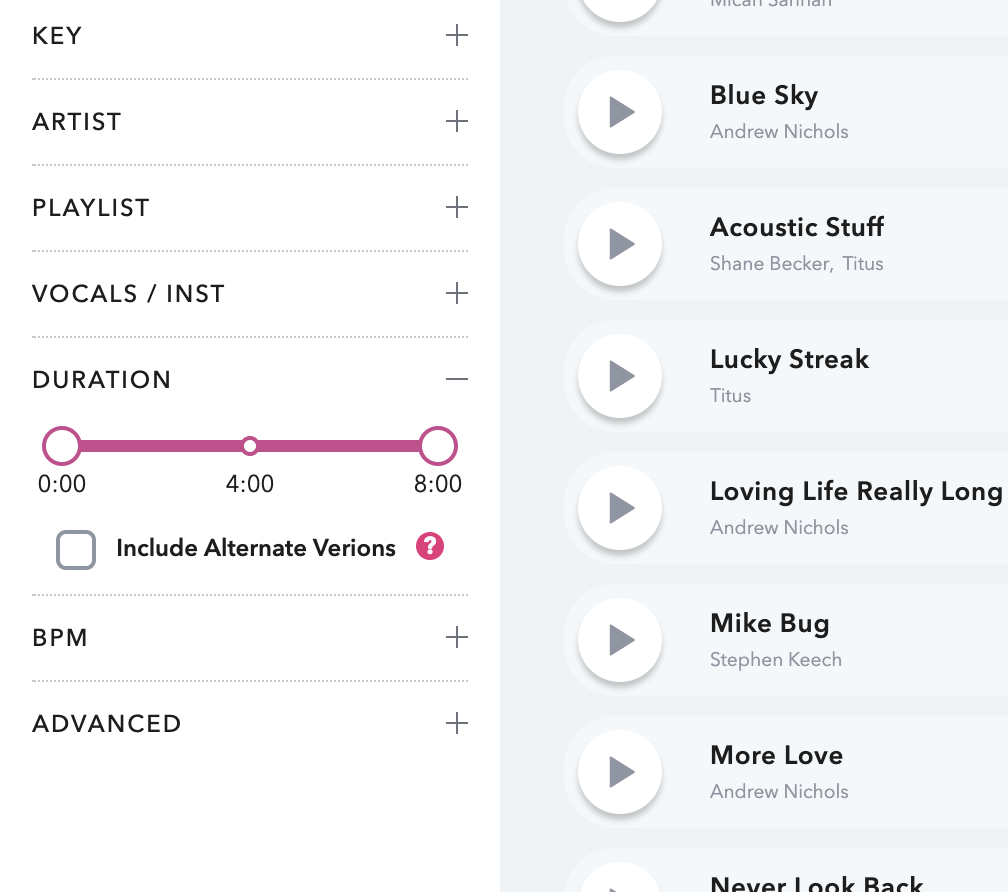Play the Acoustic Stuff track
1008x892 pixels.
(x=620, y=244)
